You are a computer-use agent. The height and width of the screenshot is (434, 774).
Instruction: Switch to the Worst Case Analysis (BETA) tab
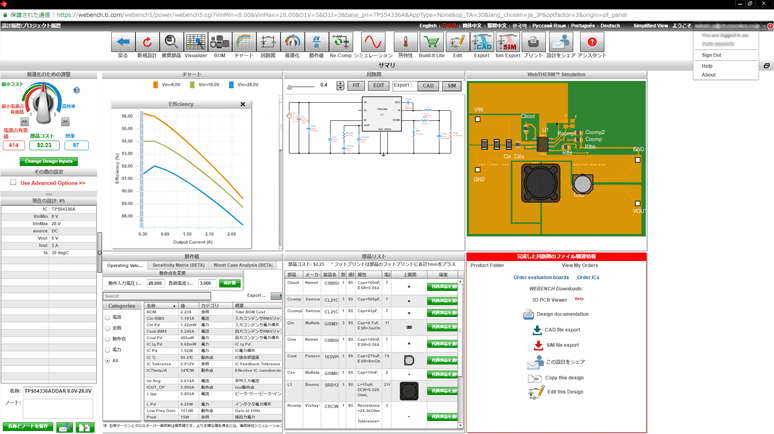(x=243, y=266)
